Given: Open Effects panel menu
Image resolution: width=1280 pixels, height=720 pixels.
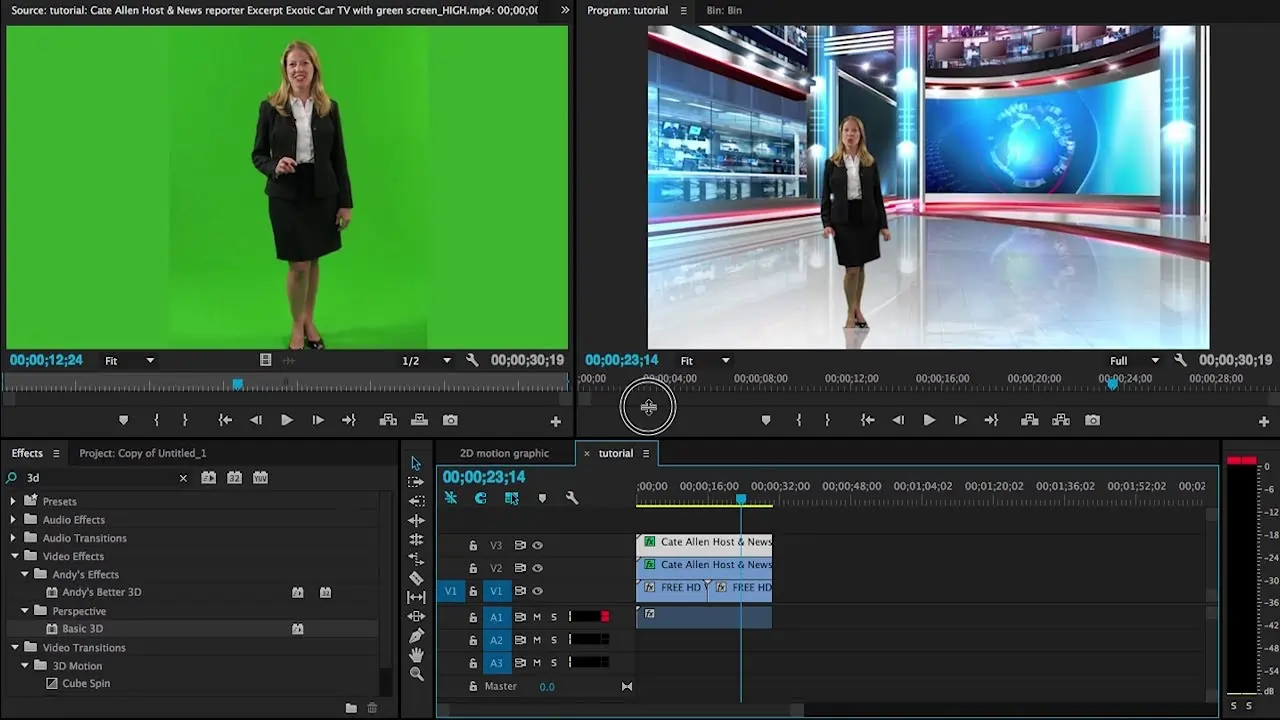Looking at the screenshot, I should (56, 453).
